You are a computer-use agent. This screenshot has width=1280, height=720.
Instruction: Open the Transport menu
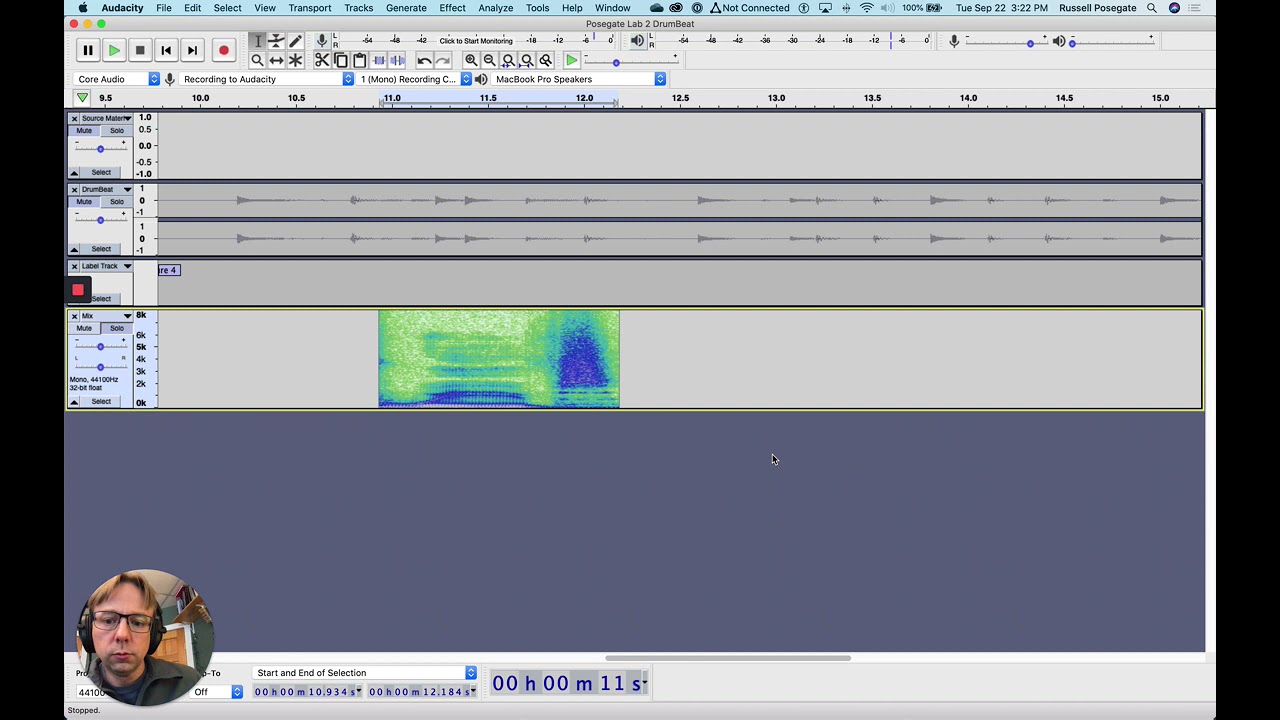point(310,8)
